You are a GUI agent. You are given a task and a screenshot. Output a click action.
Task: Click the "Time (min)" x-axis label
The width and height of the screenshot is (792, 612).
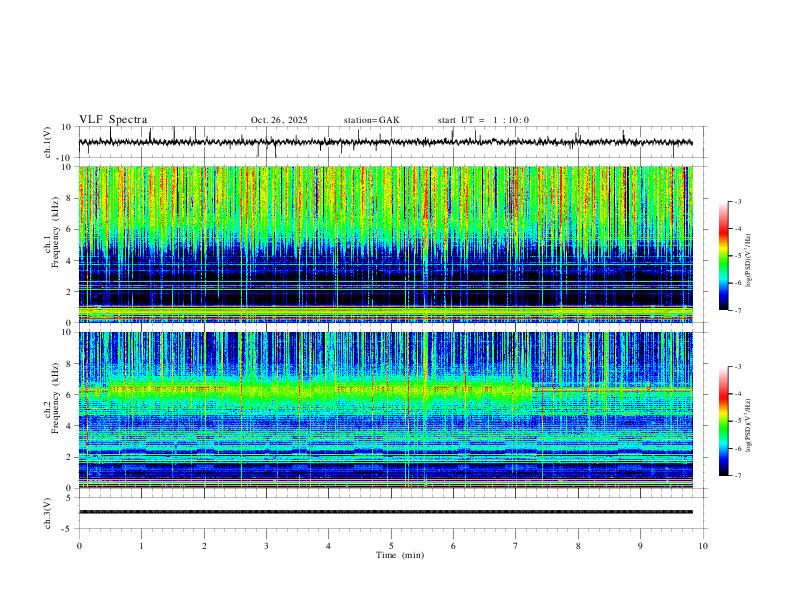(x=400, y=555)
